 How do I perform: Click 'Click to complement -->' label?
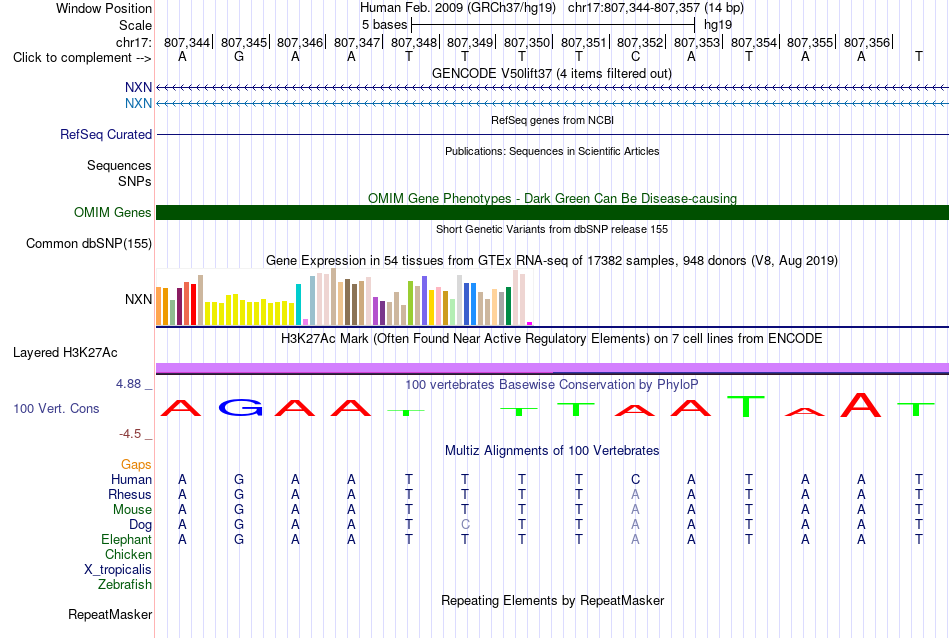(82, 58)
